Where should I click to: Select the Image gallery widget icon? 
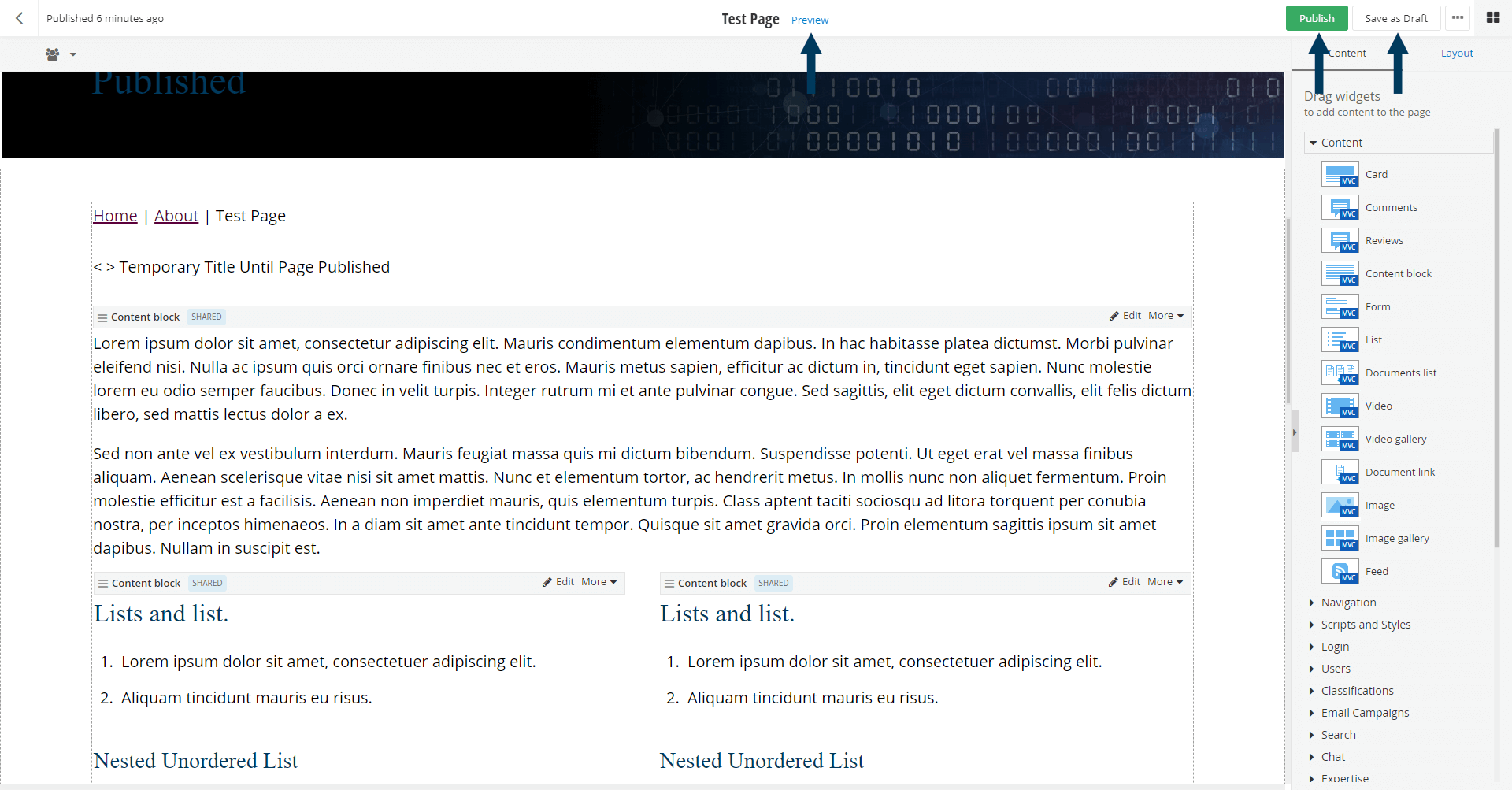click(1340, 538)
